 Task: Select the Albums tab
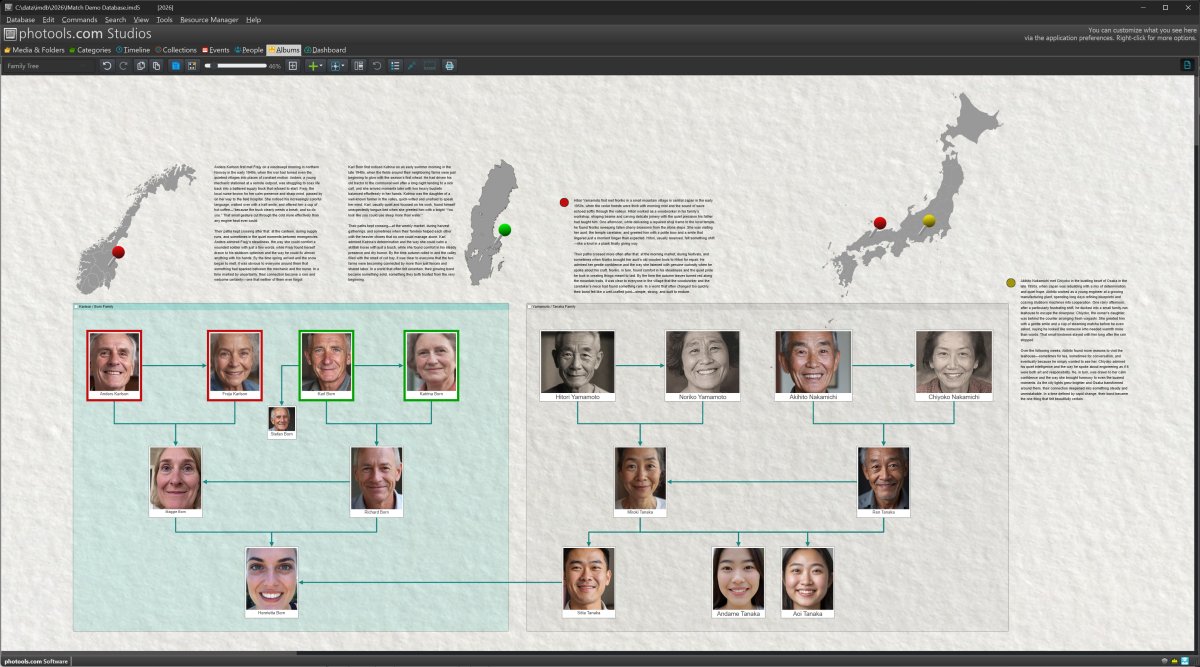pos(283,49)
